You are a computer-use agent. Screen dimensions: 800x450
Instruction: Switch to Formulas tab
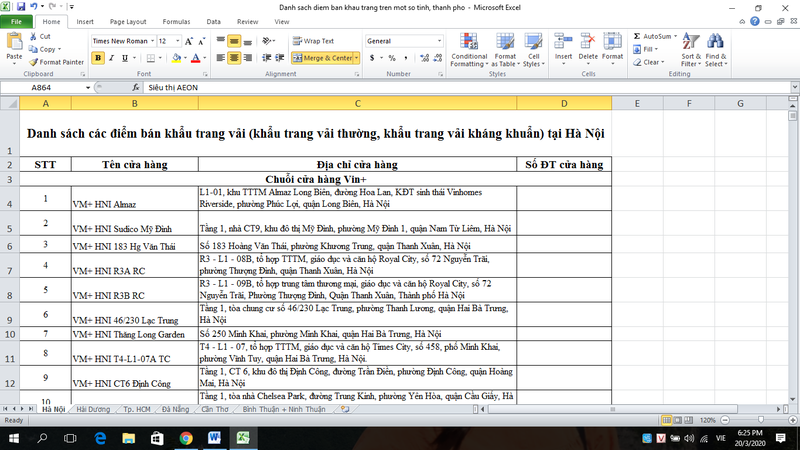(177, 21)
